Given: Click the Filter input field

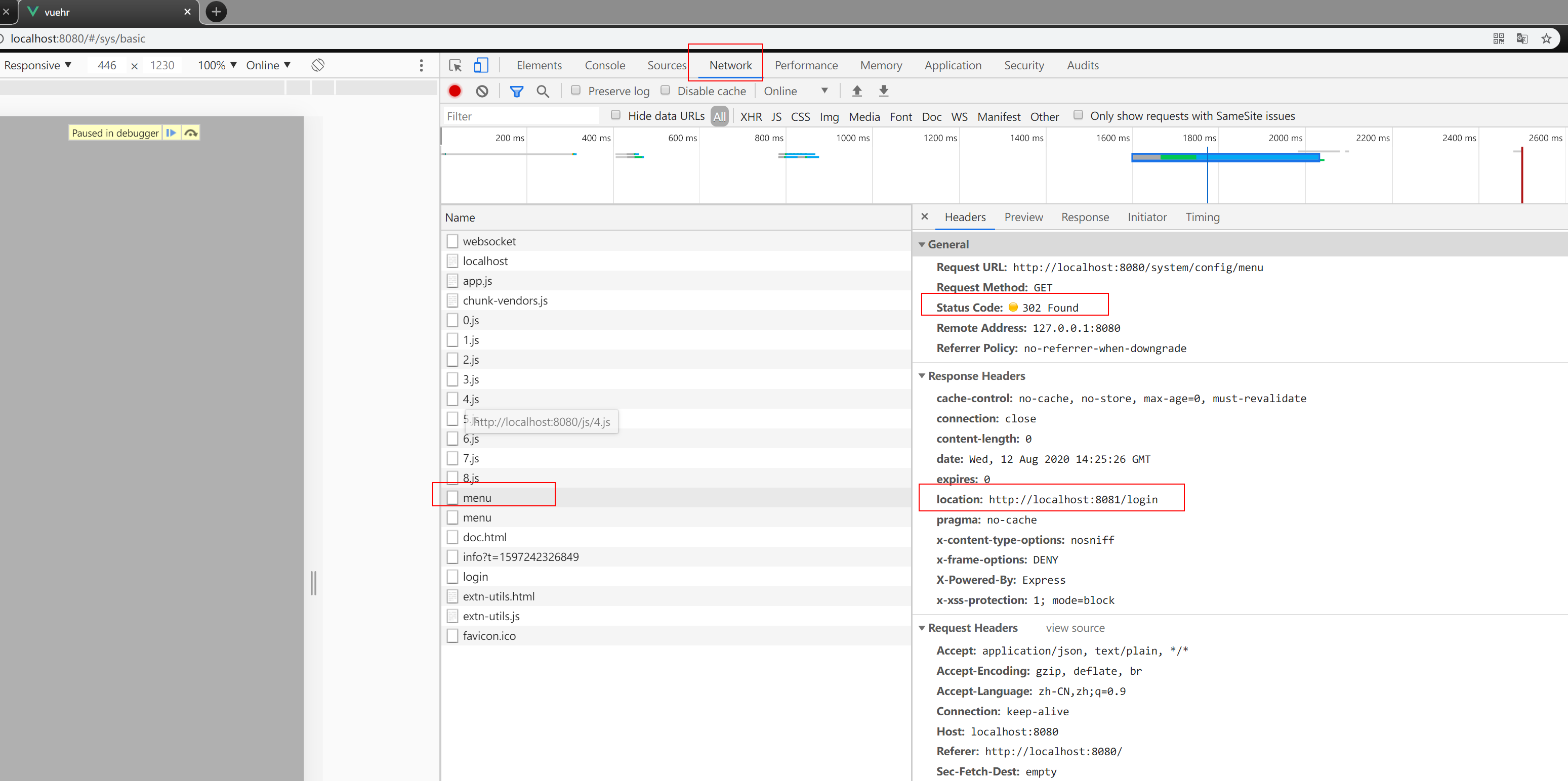Looking at the screenshot, I should coord(520,116).
